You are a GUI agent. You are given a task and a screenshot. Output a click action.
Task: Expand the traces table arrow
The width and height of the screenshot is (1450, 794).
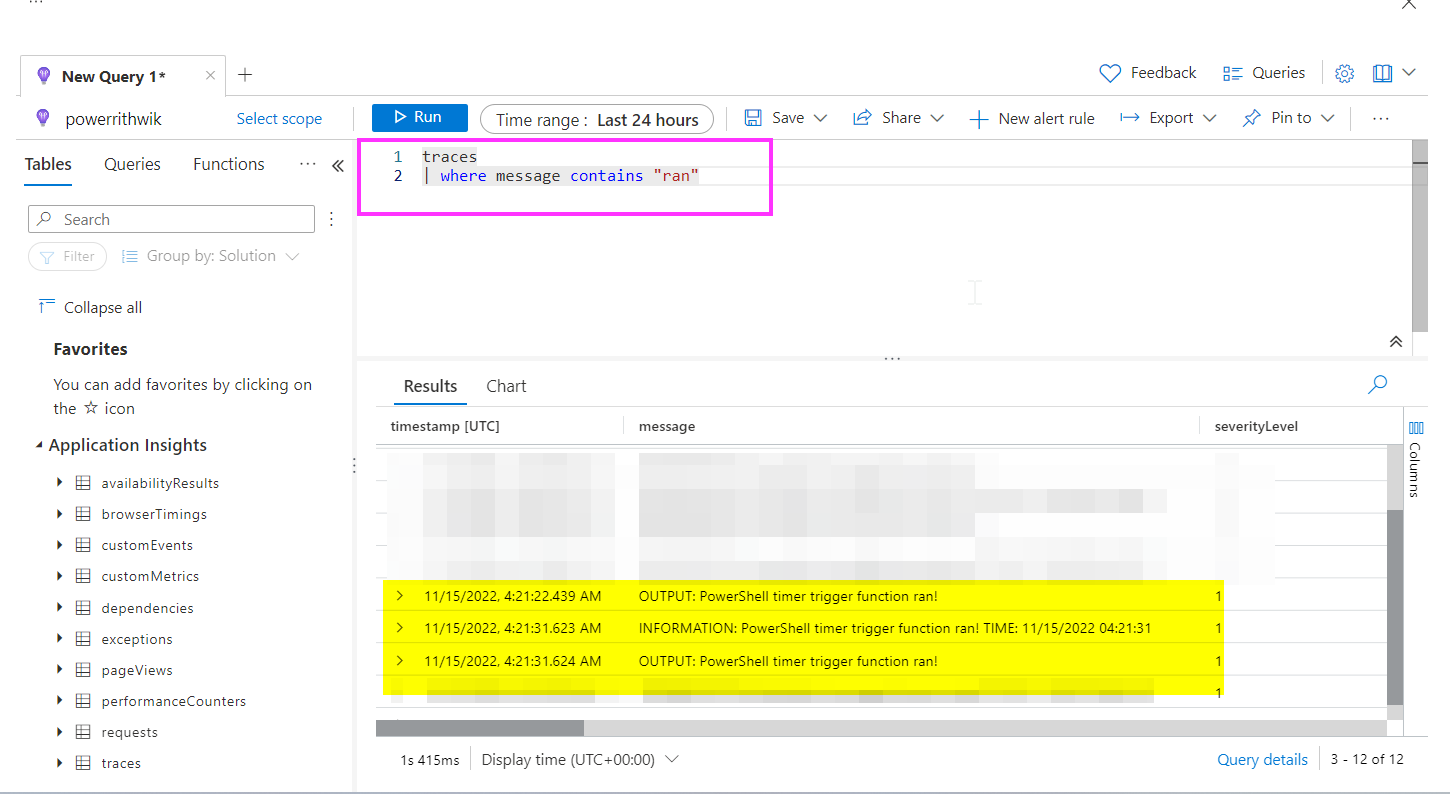pyautogui.click(x=60, y=763)
